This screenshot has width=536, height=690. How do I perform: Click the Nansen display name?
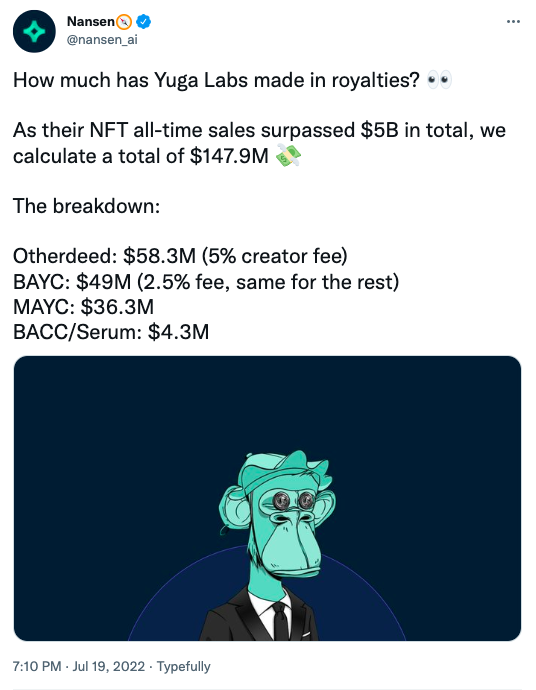[x=91, y=21]
